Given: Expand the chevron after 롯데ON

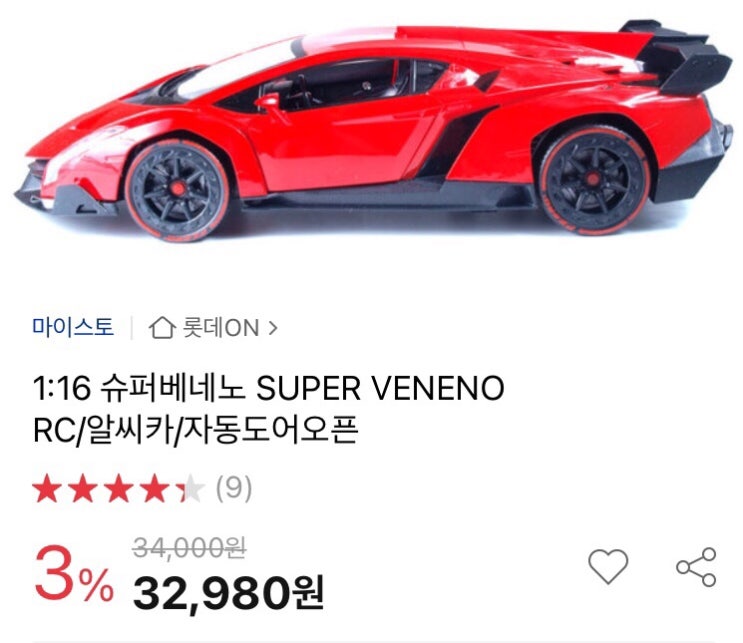Looking at the screenshot, I should [x=273, y=328].
